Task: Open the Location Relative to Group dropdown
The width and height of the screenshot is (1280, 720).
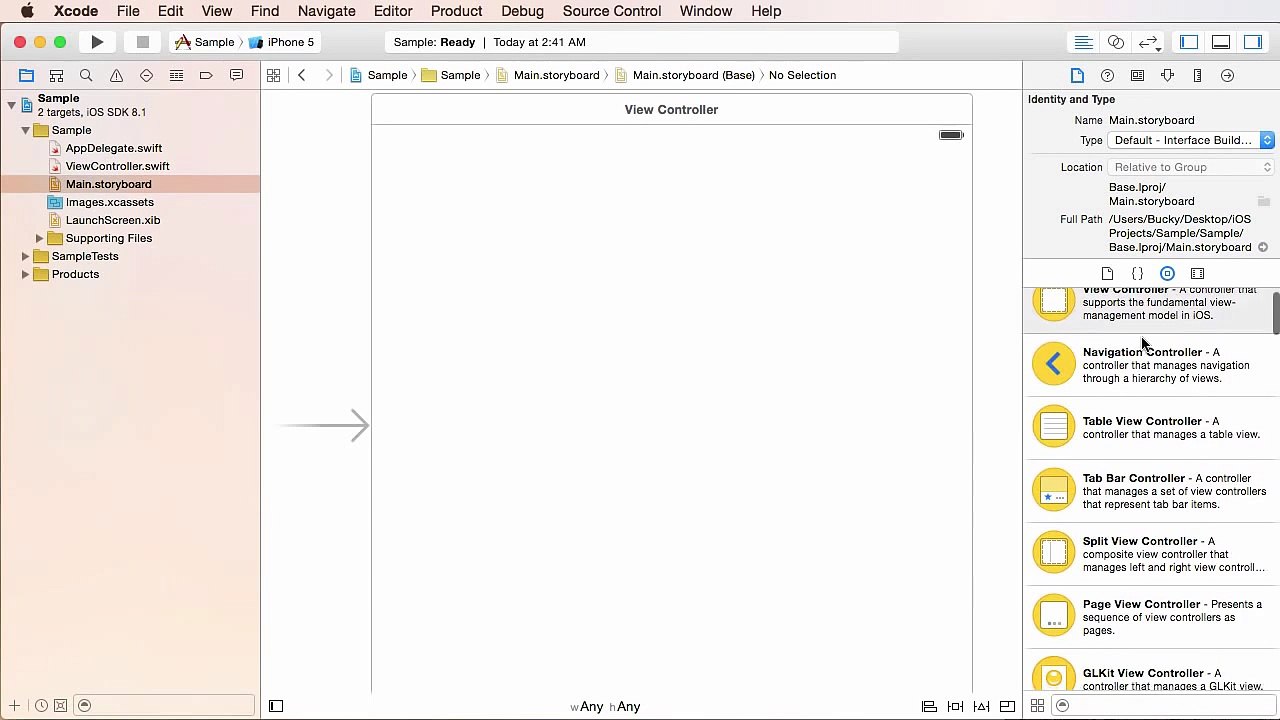Action: pyautogui.click(x=1191, y=167)
